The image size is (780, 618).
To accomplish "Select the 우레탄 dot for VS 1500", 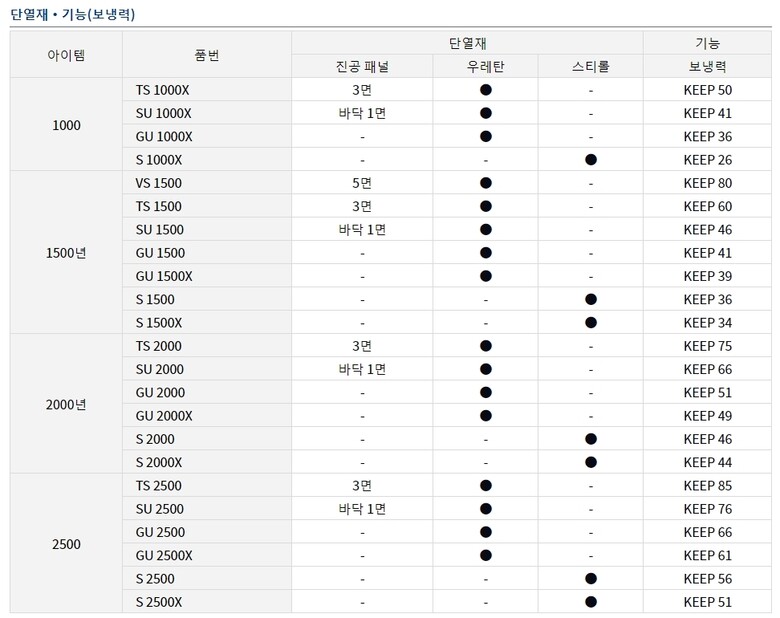I will 485,183.
